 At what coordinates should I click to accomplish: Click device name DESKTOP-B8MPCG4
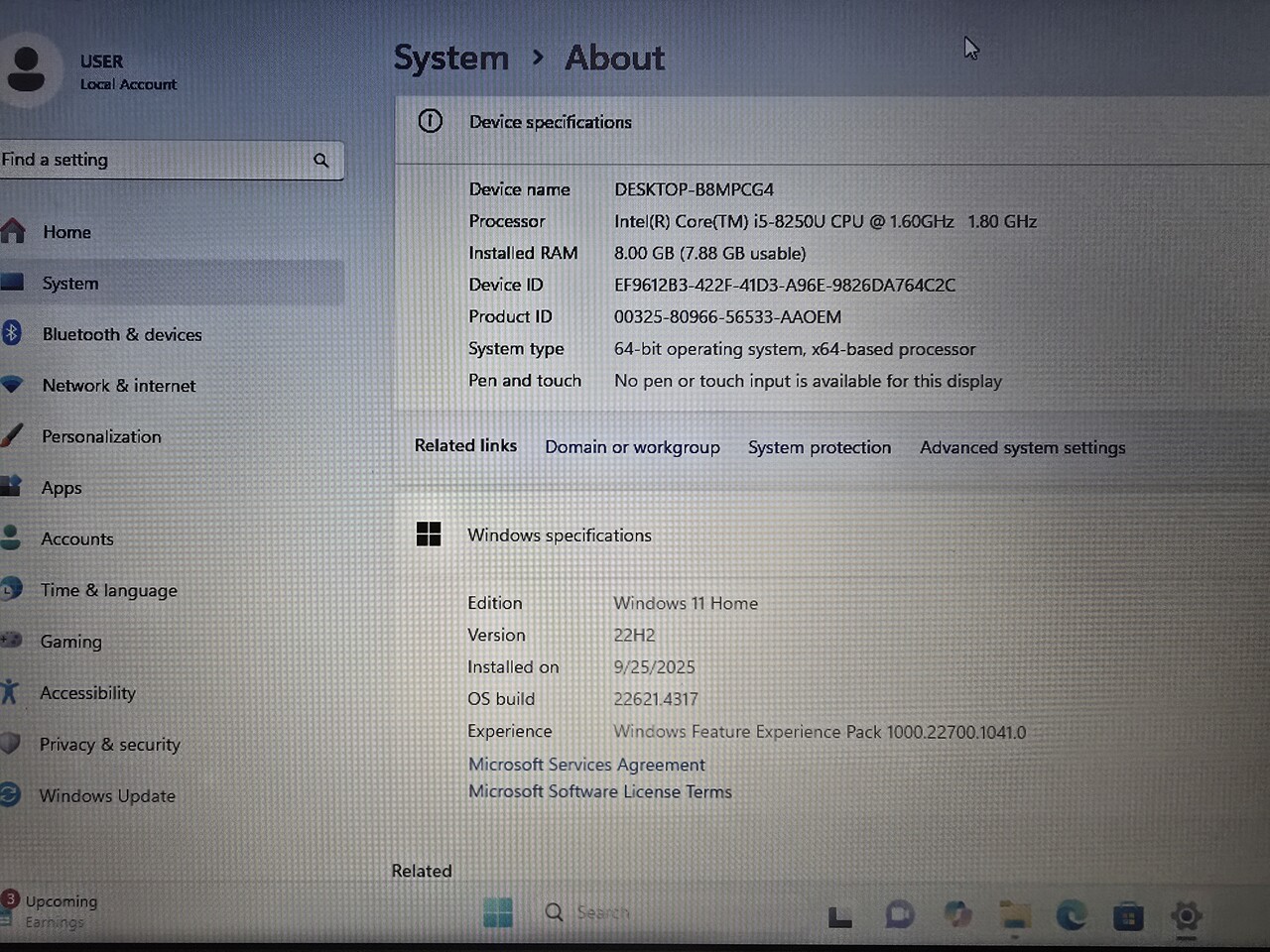[x=694, y=188]
